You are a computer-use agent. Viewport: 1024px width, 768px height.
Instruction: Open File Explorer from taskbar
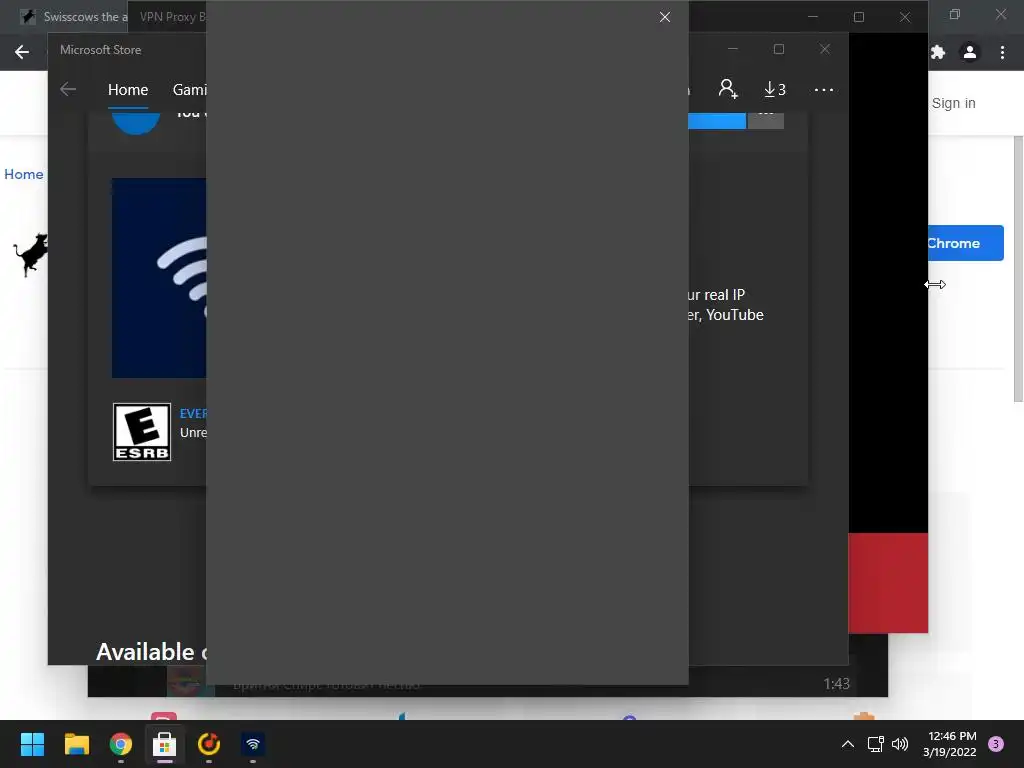coord(76,744)
